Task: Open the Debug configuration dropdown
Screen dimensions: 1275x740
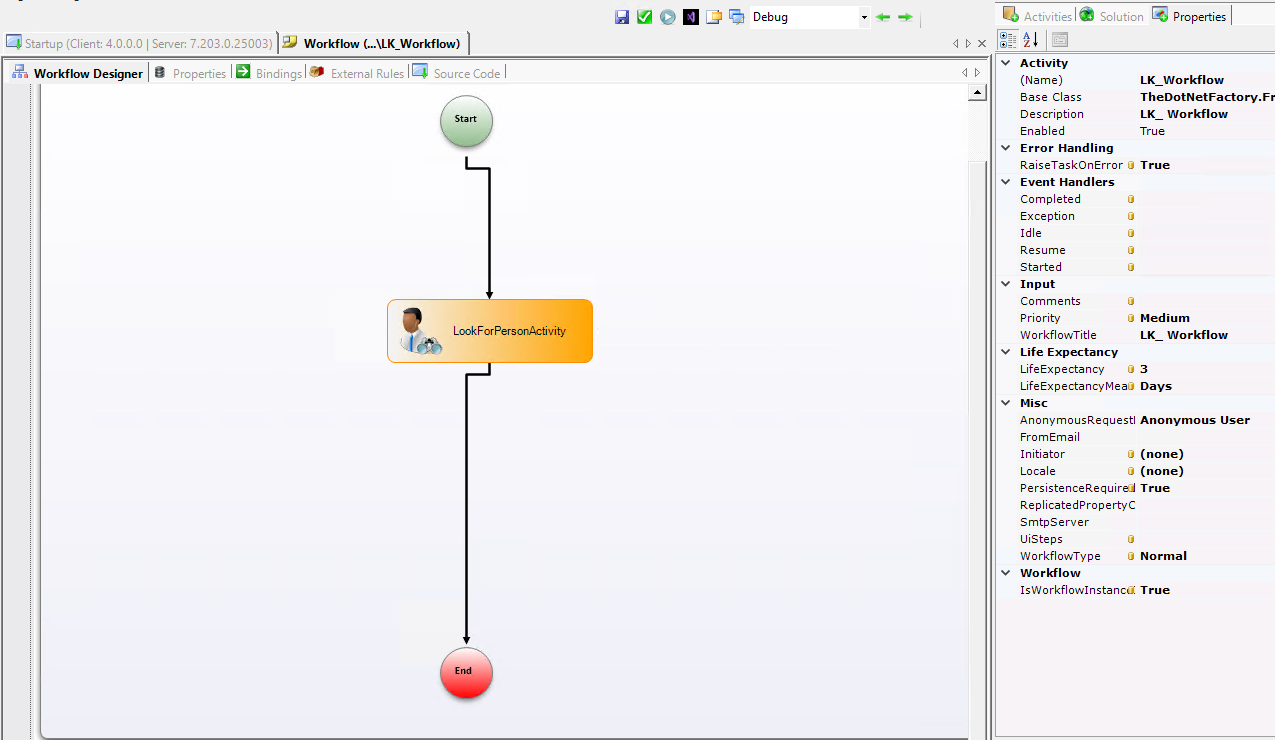Action: pyautogui.click(x=864, y=17)
